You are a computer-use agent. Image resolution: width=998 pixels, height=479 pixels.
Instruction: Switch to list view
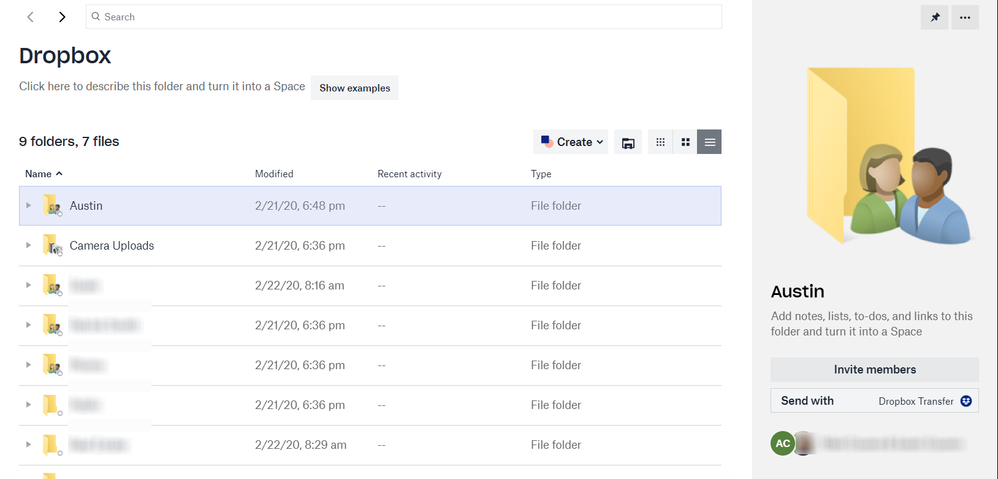(709, 142)
